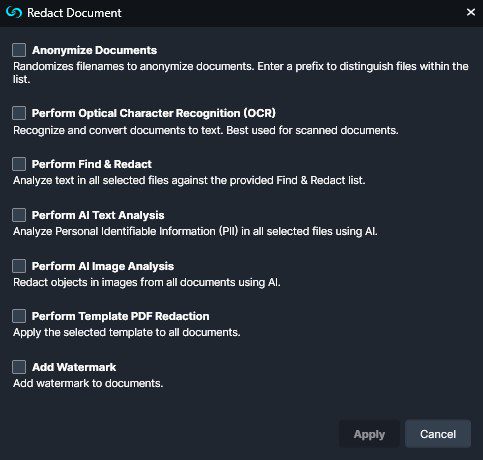Screen dimensions: 483x460
Task: Tick the Optical Character Recognition (OCR) checkbox
Action: point(19,113)
